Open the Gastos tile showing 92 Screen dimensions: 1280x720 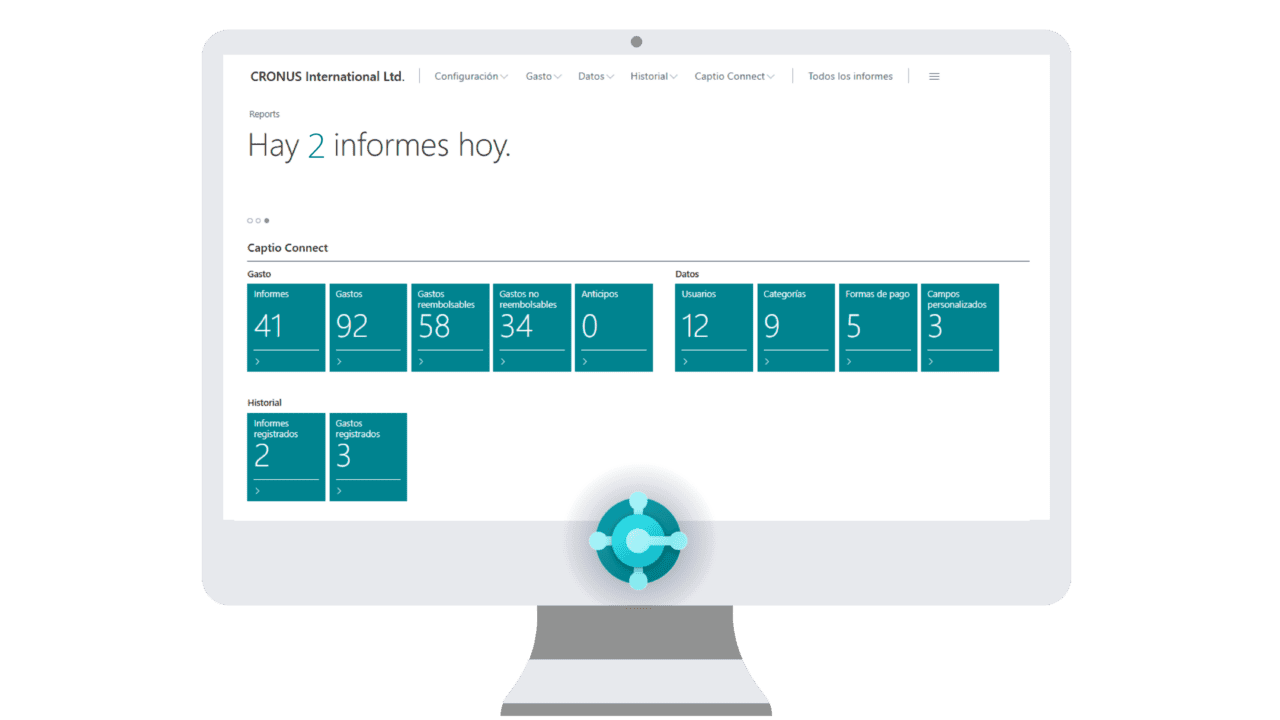coord(368,327)
